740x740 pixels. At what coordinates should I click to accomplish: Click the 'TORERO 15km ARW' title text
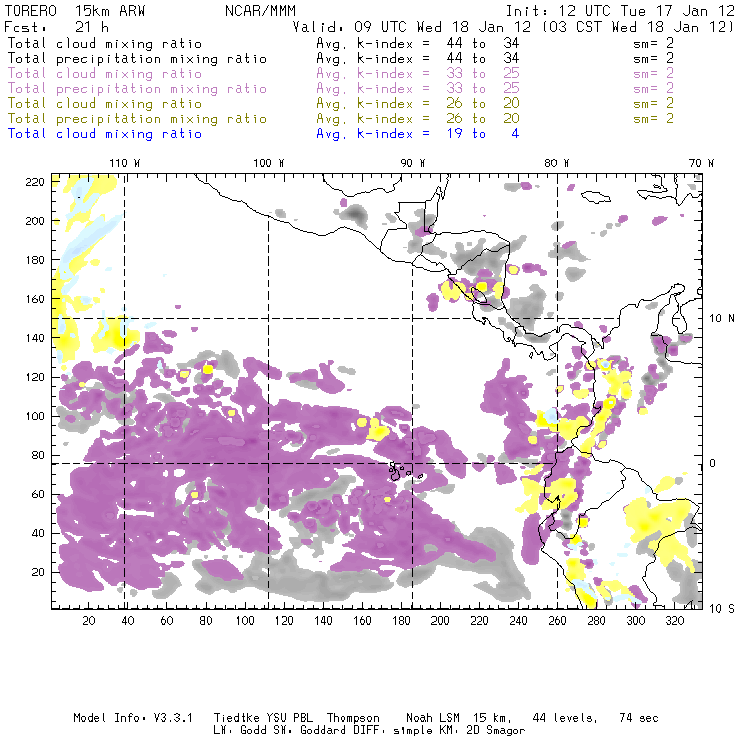pos(75,11)
